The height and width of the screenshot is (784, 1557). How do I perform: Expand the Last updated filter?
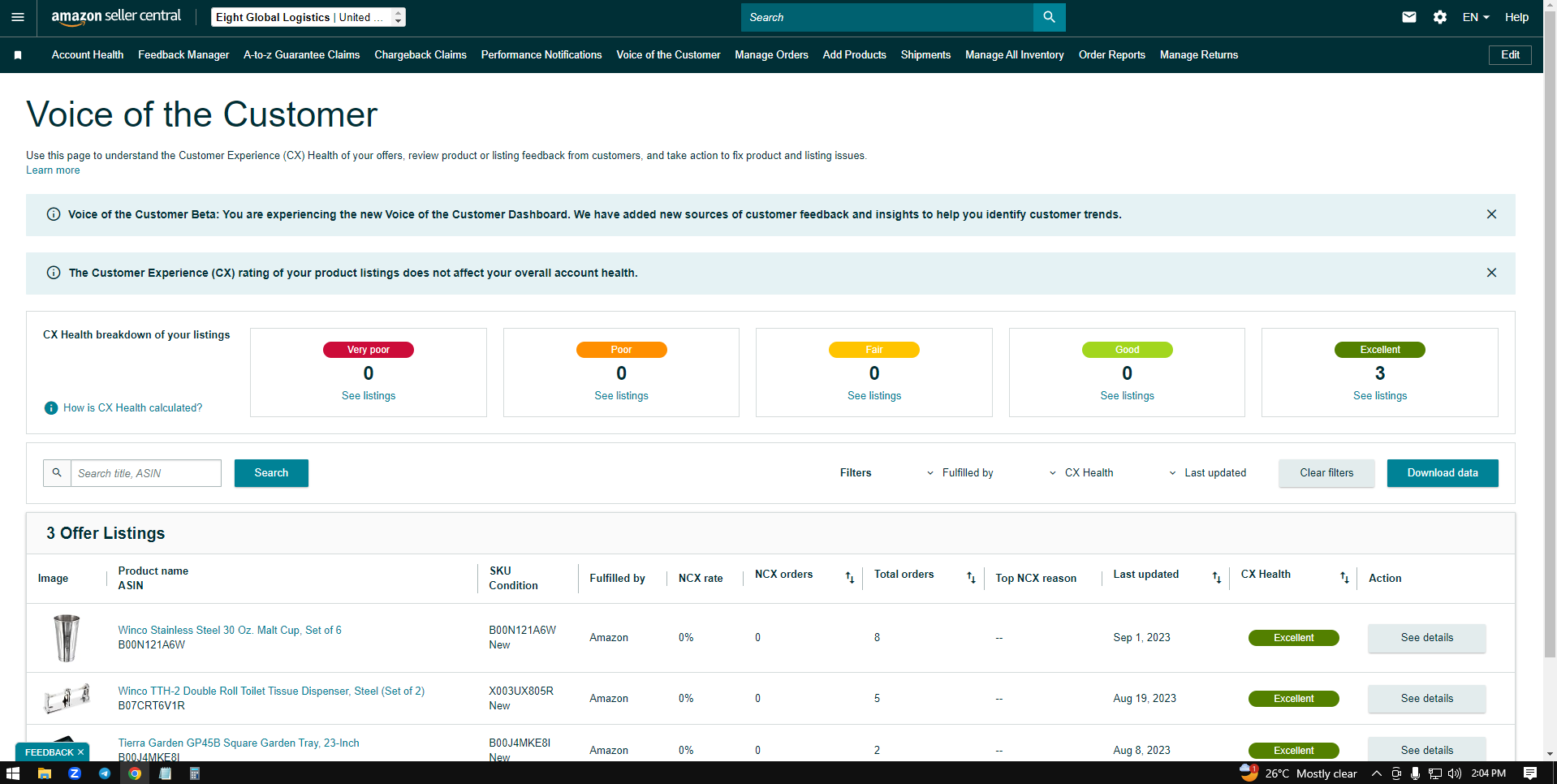click(1208, 473)
